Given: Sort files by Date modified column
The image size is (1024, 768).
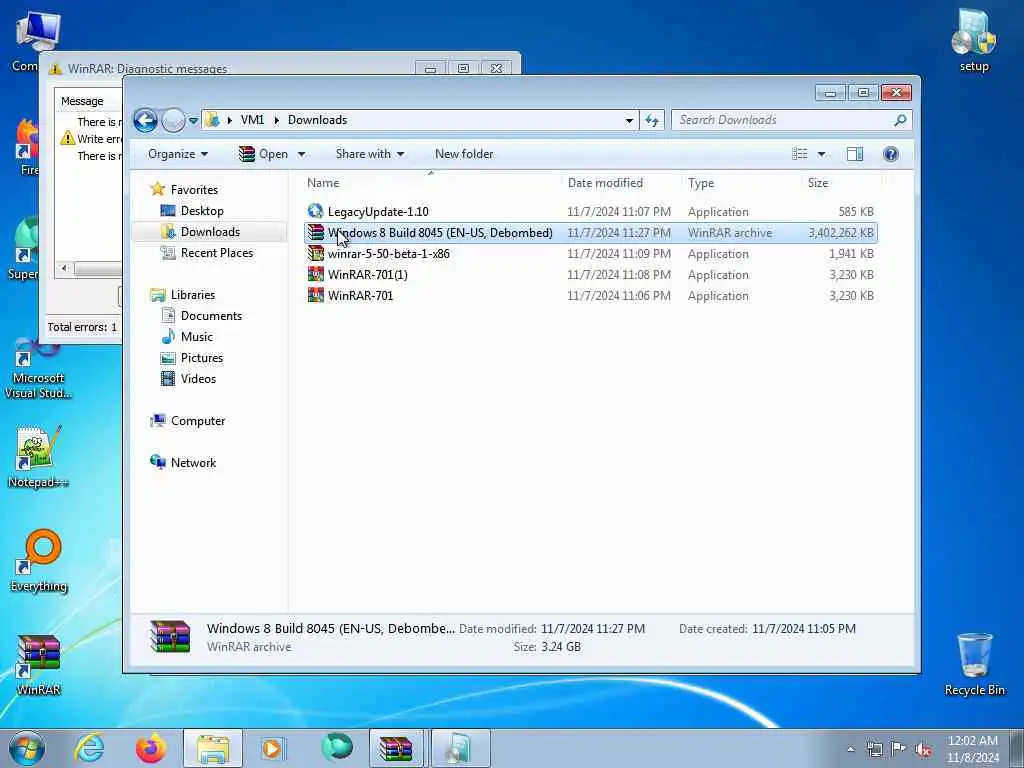Looking at the screenshot, I should pos(620,184).
